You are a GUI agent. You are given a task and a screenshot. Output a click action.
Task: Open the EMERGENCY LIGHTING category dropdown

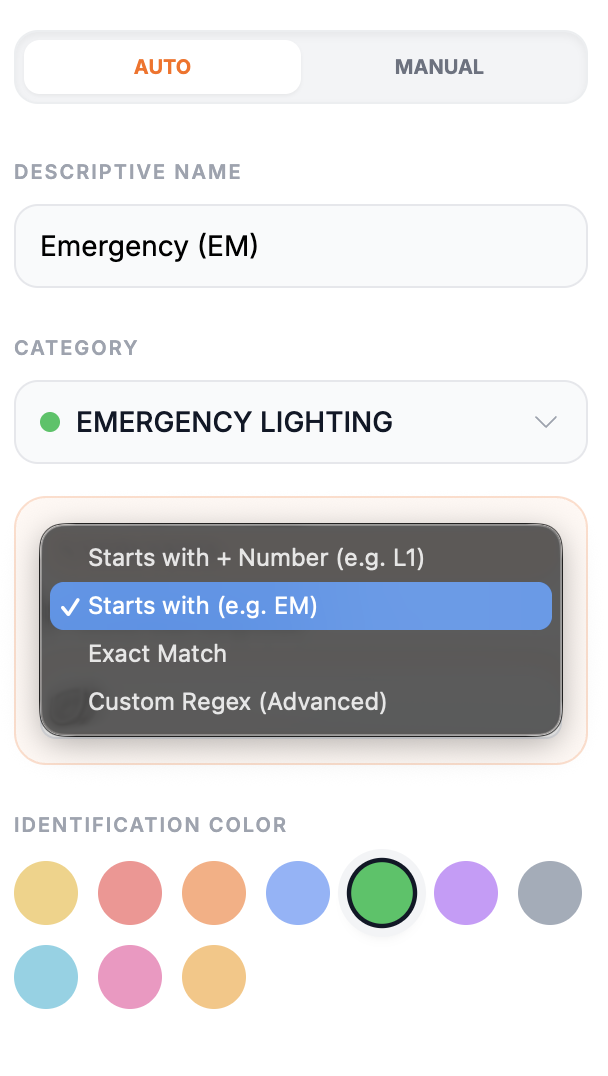(x=300, y=422)
